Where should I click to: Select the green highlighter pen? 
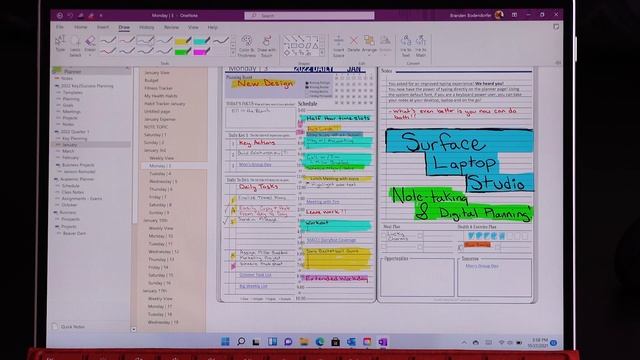click(x=183, y=51)
